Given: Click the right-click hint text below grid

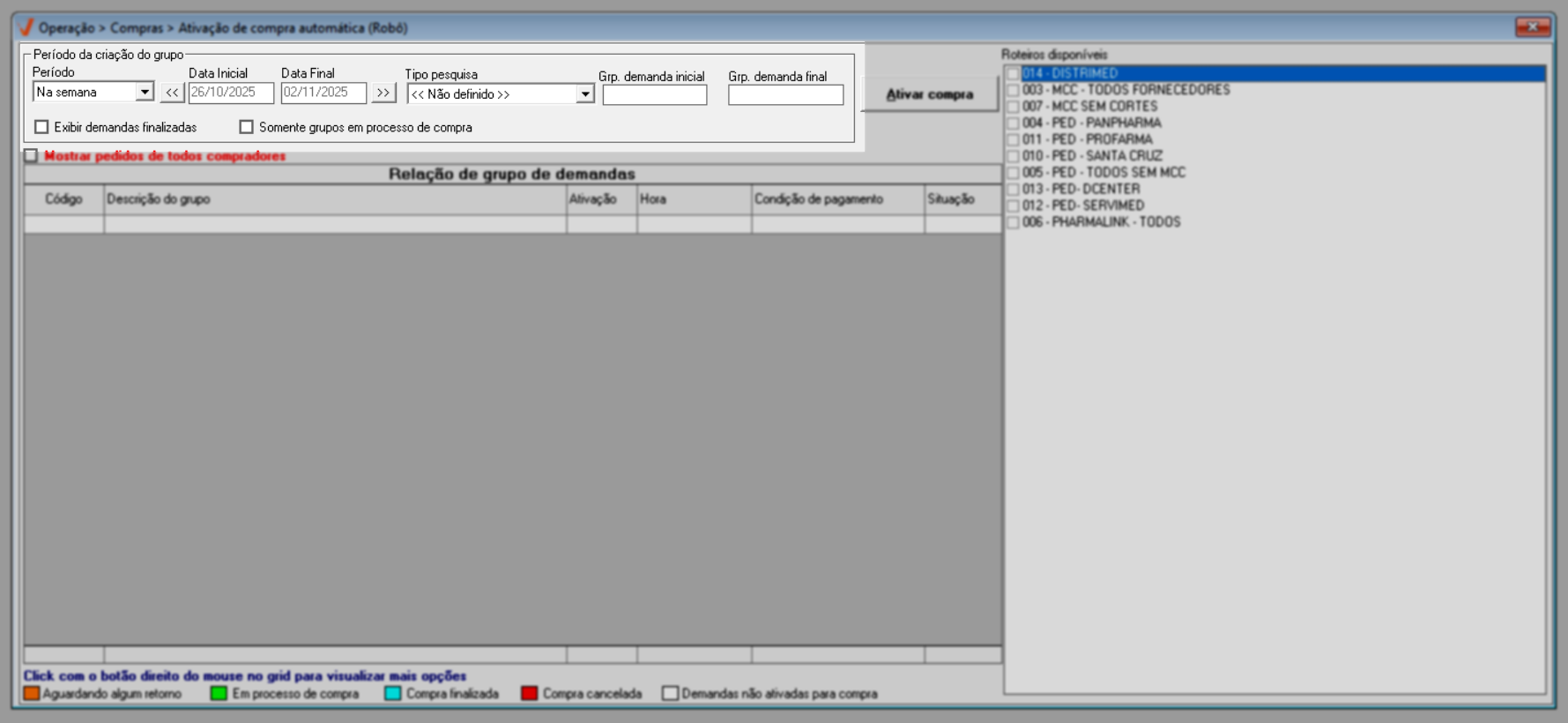Looking at the screenshot, I should [245, 676].
